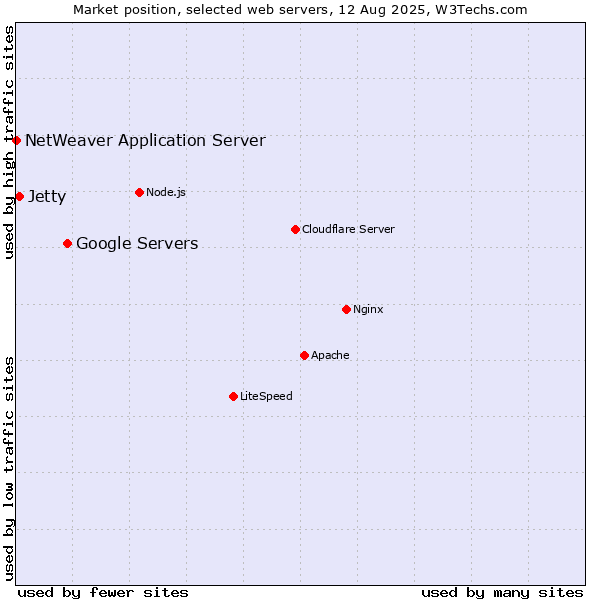600x600 pixels.
Task: Click the "used by many sites" axis label
Action: pyautogui.click(x=502, y=593)
